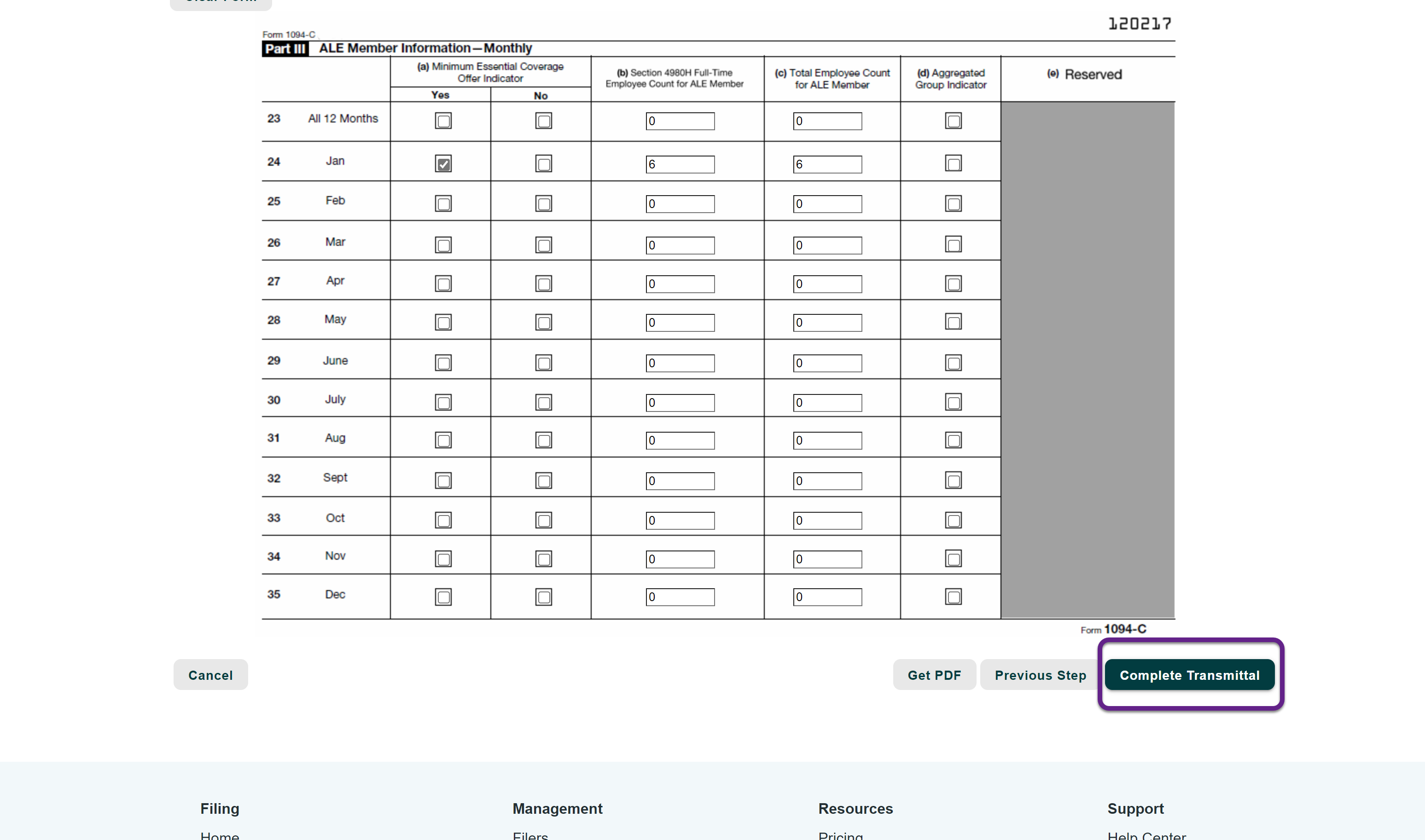Check the June No coverage checkbox

[x=543, y=363]
